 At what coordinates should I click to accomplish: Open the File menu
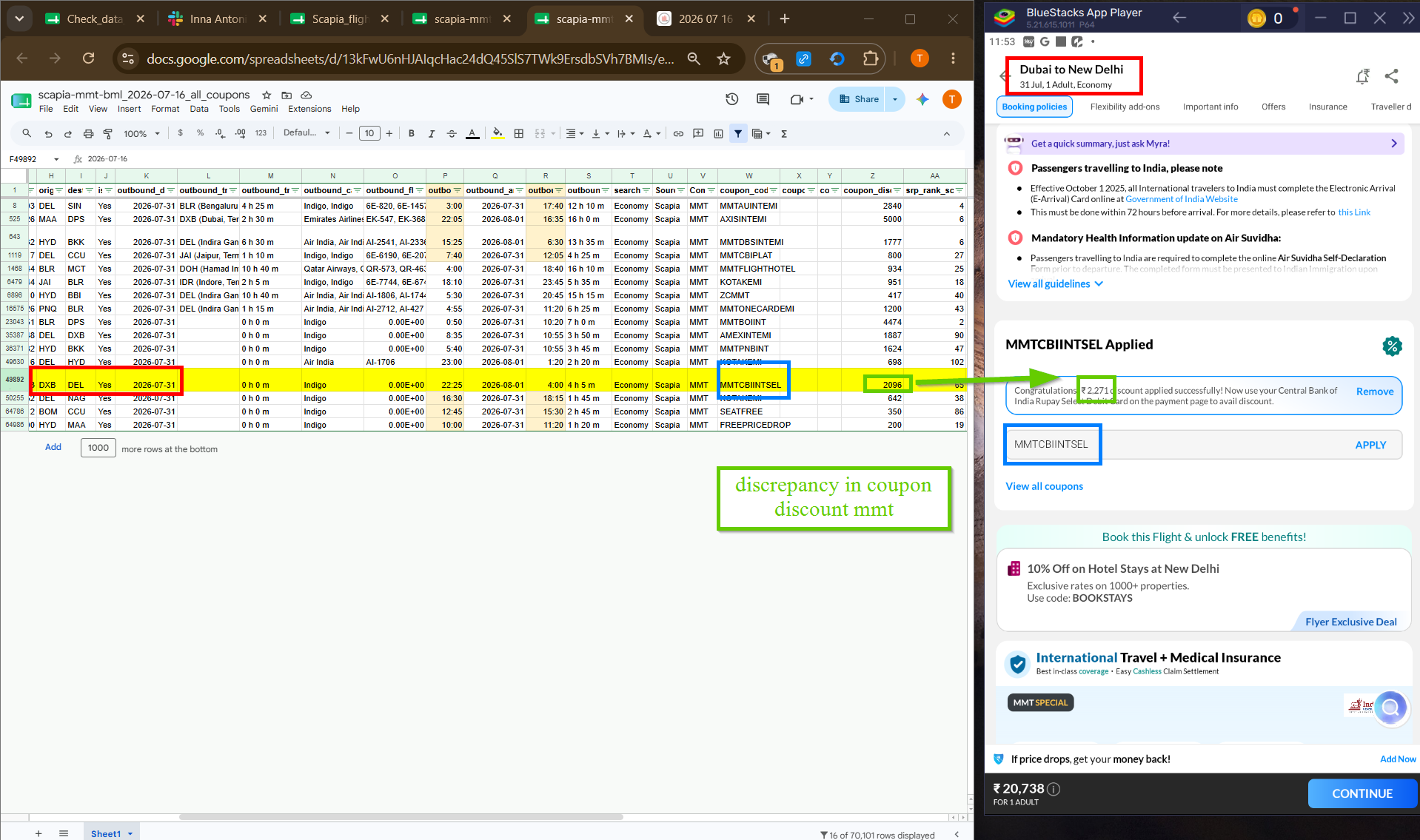click(46, 109)
